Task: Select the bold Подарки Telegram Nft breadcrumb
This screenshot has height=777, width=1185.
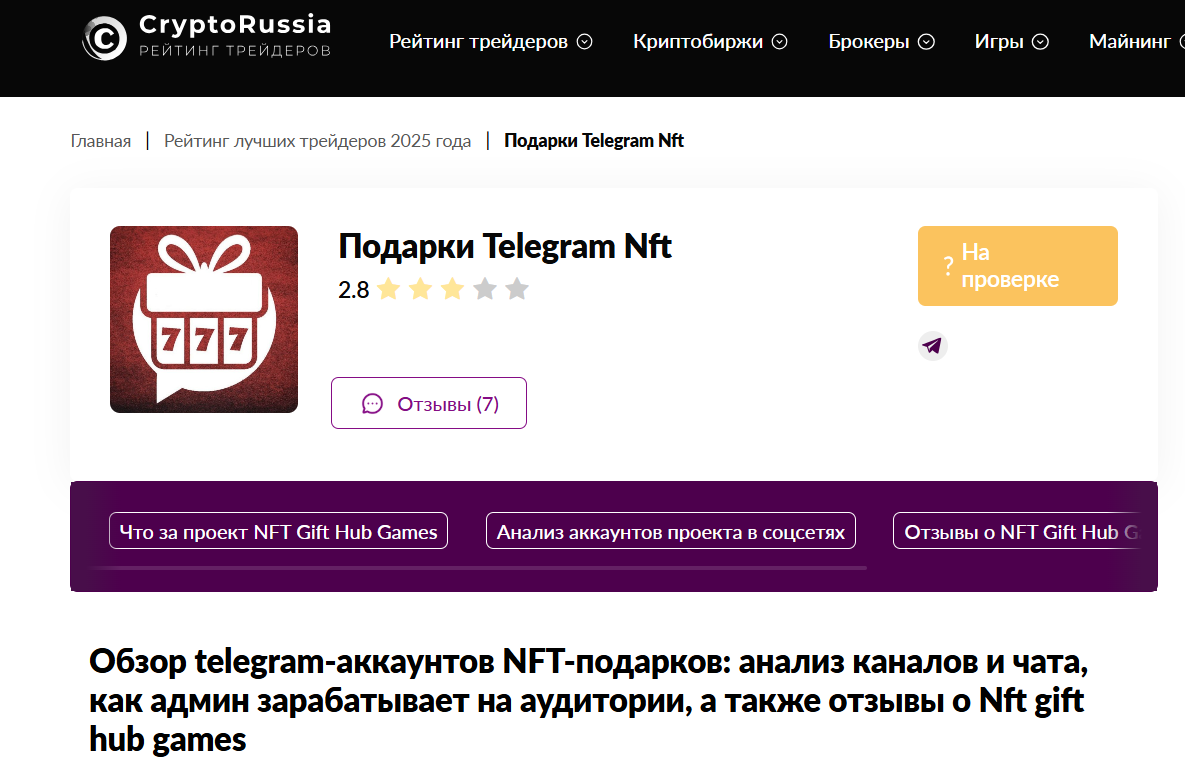Action: click(x=594, y=141)
